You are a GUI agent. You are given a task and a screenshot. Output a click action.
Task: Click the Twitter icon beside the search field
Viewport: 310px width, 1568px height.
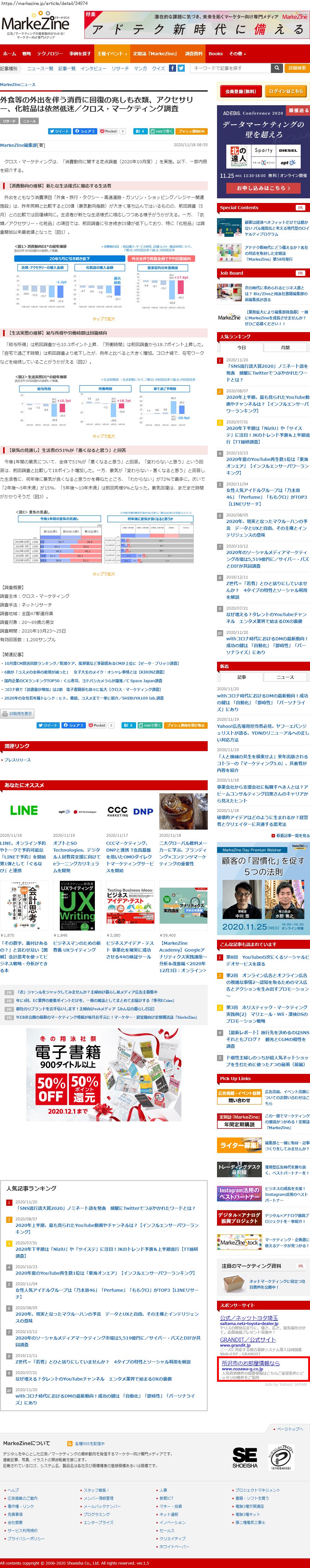tap(181, 68)
